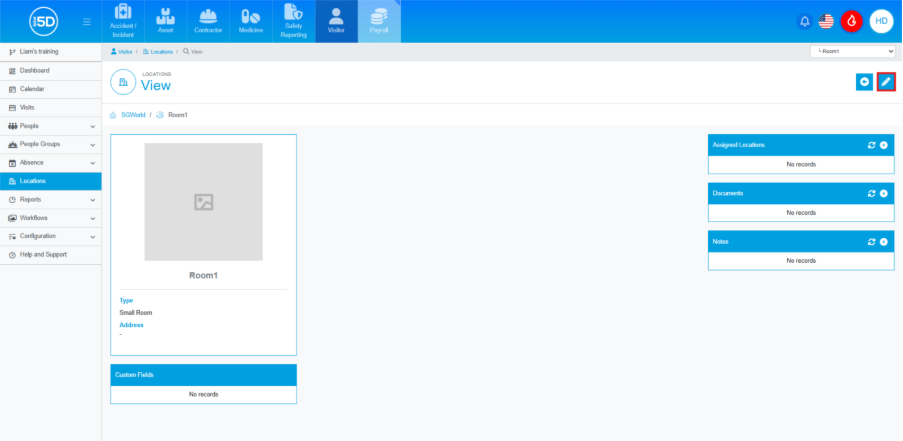The width and height of the screenshot is (903, 441).
Task: Open the Accident / Incident module
Action: click(x=122, y=21)
